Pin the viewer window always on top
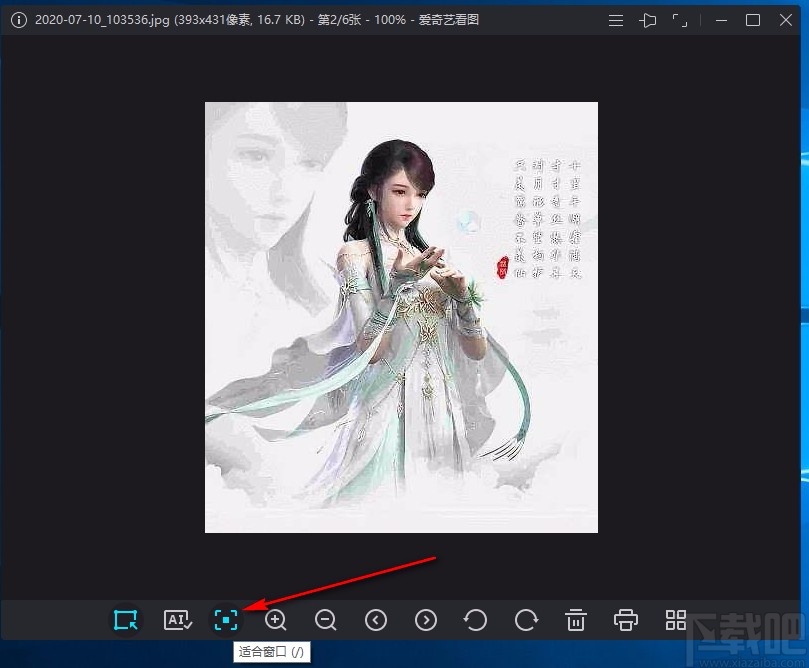Viewport: 809px width, 668px height. (648, 19)
